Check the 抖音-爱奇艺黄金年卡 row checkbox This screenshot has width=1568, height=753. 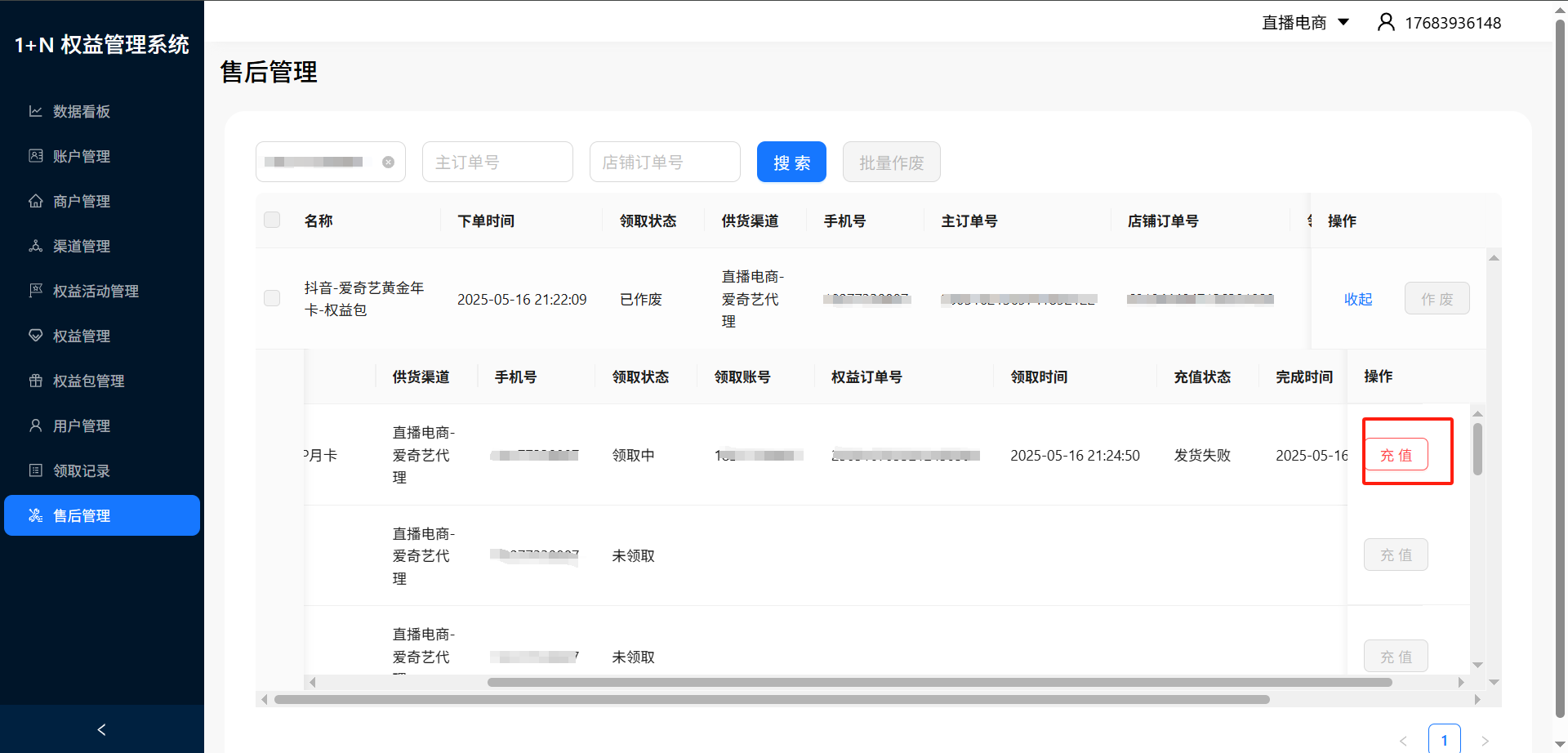pos(272,298)
